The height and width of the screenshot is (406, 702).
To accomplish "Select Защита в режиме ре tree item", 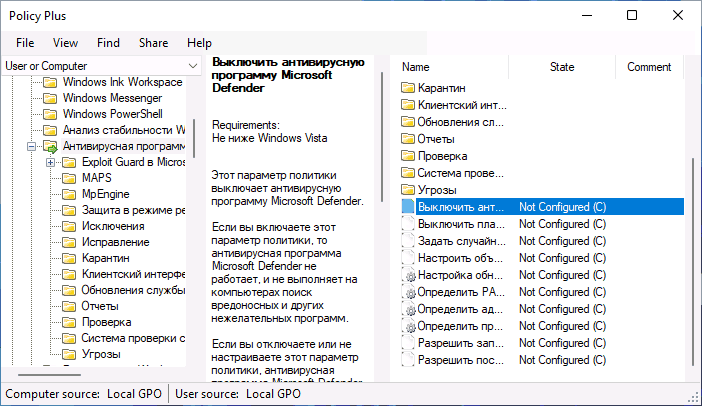I will (x=133, y=210).
